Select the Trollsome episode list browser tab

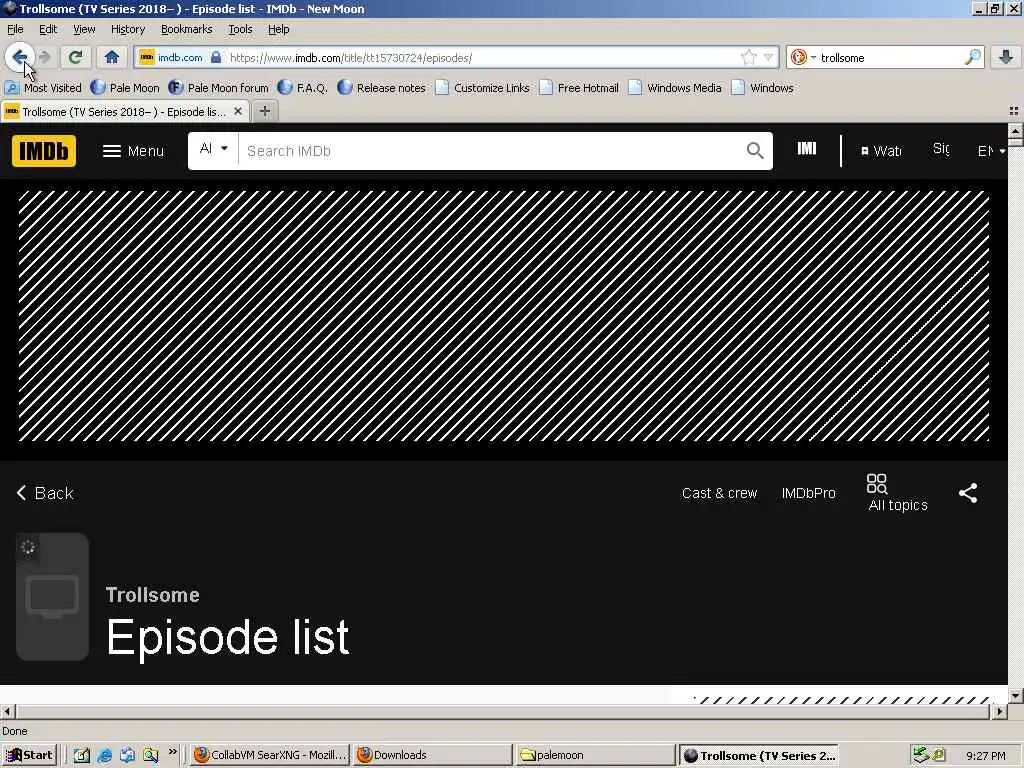(124, 112)
